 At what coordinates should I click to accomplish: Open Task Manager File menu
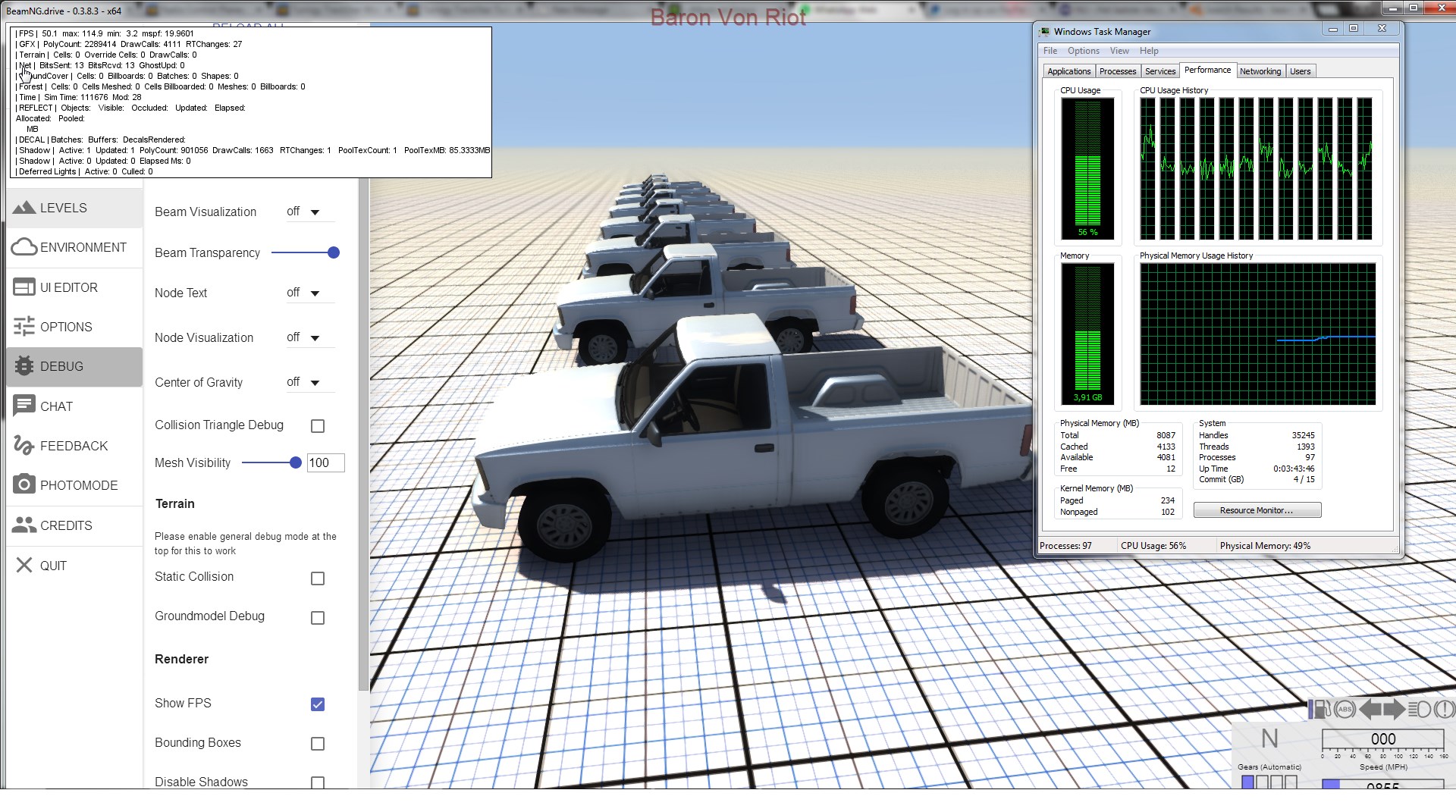pyautogui.click(x=1050, y=51)
